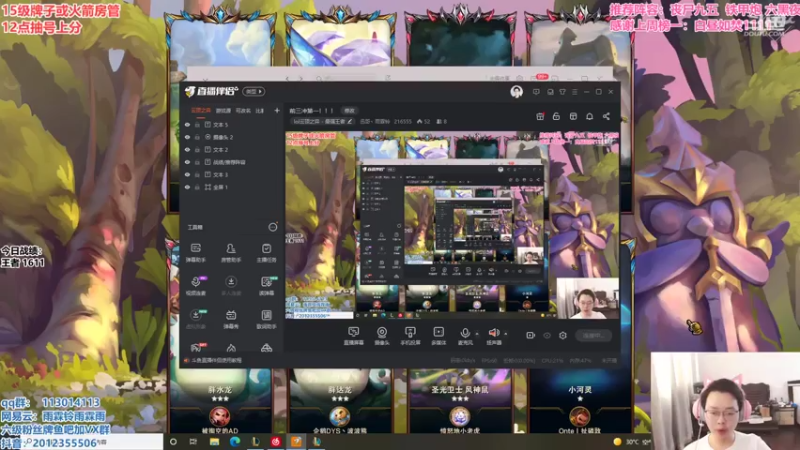
Task: Open the feedback icon in title bar
Action: tap(550, 92)
